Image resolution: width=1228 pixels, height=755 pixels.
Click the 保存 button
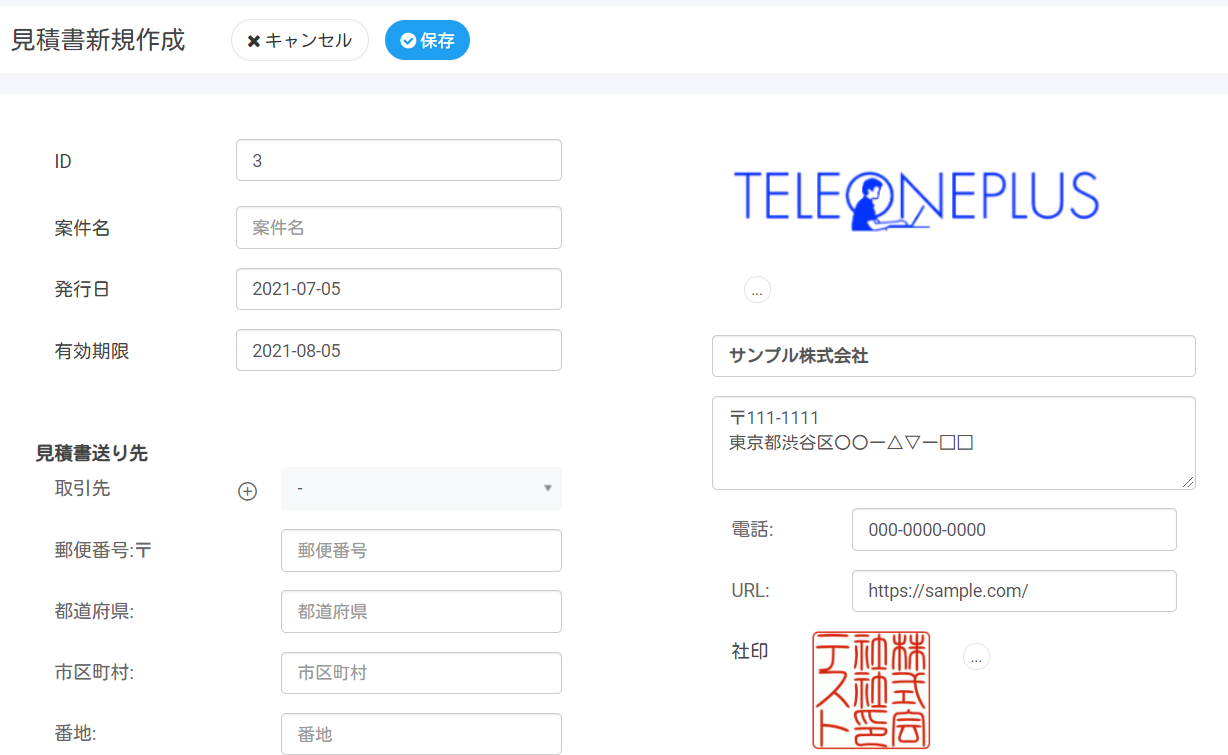[427, 40]
